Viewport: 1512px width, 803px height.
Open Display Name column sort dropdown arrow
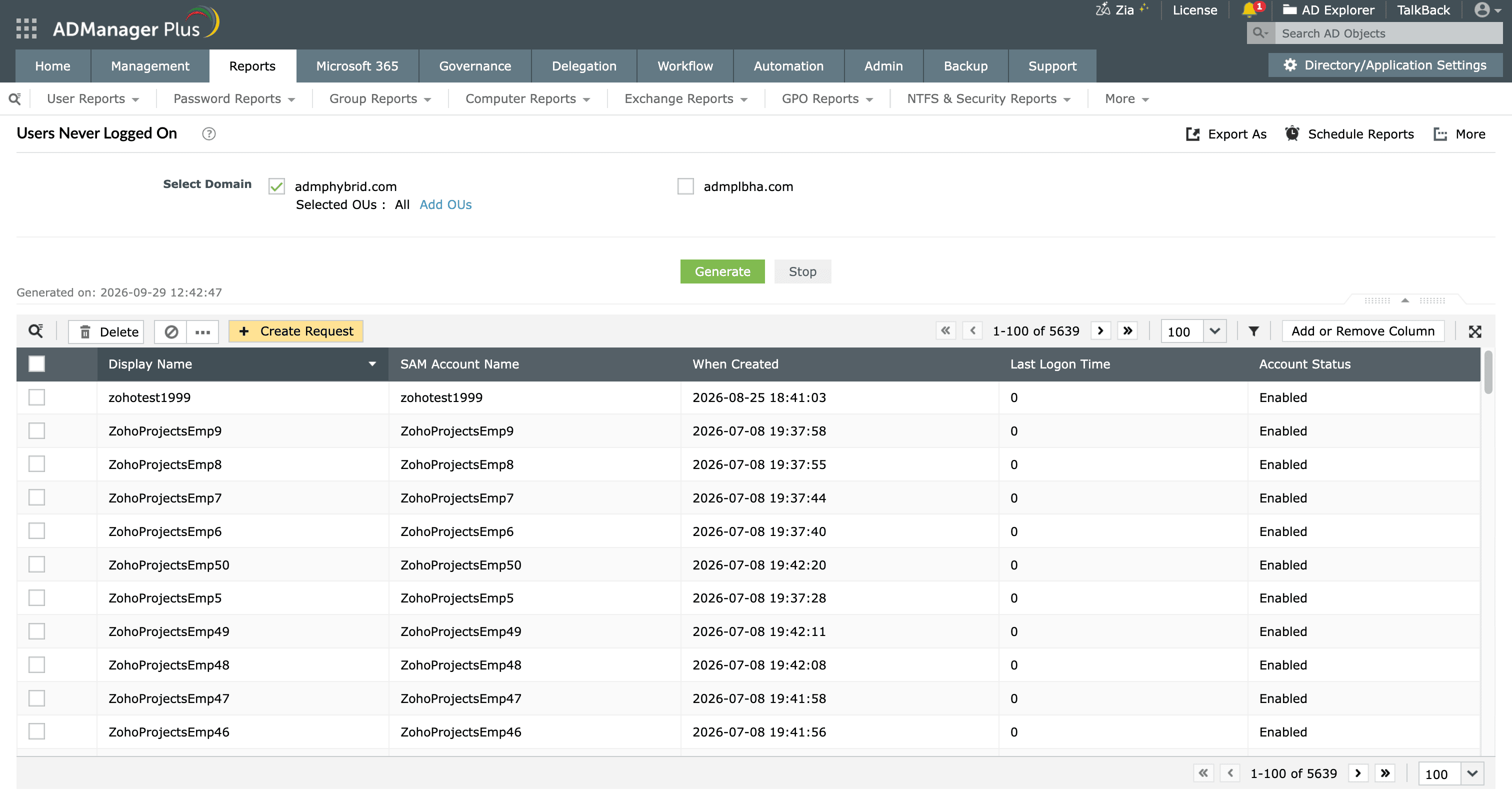coord(372,364)
